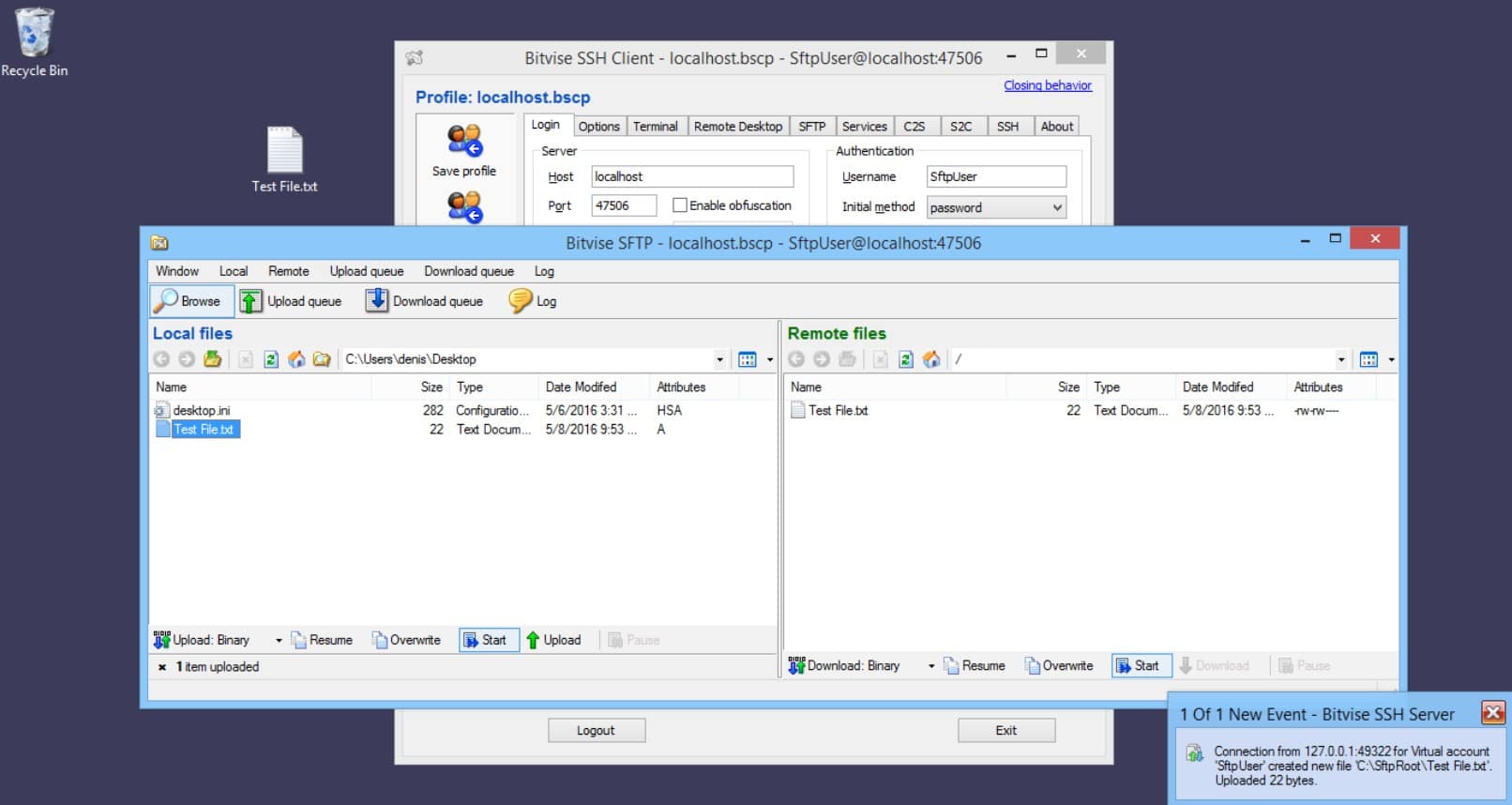This screenshot has width=1512, height=805.
Task: Open the Upload queue toolbar button
Action: click(290, 301)
